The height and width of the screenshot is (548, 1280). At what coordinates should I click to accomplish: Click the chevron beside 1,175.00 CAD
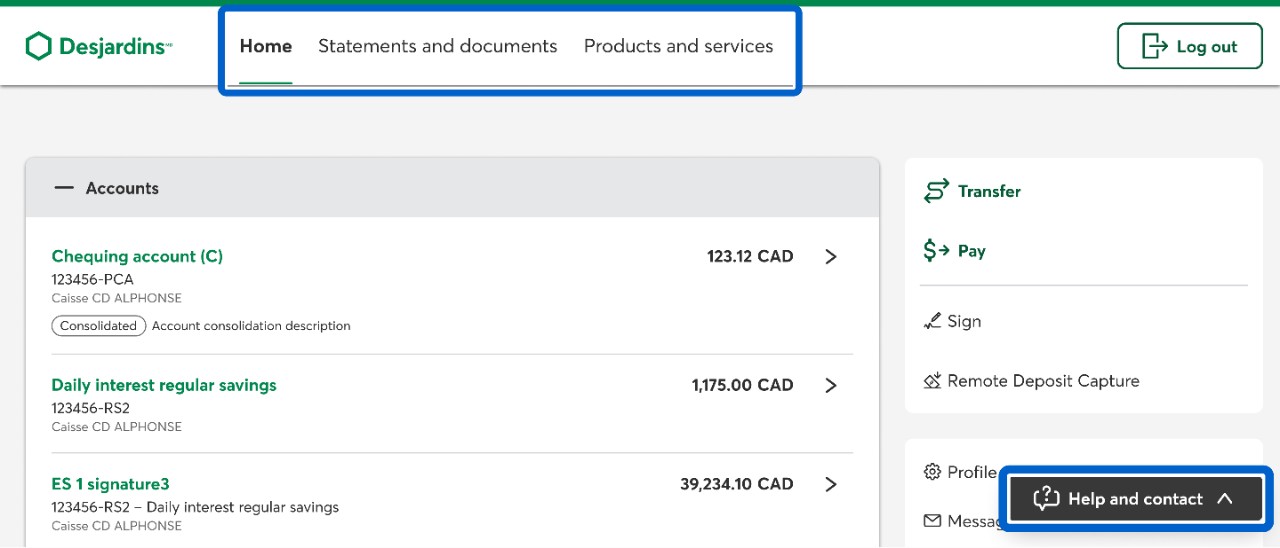click(x=830, y=385)
